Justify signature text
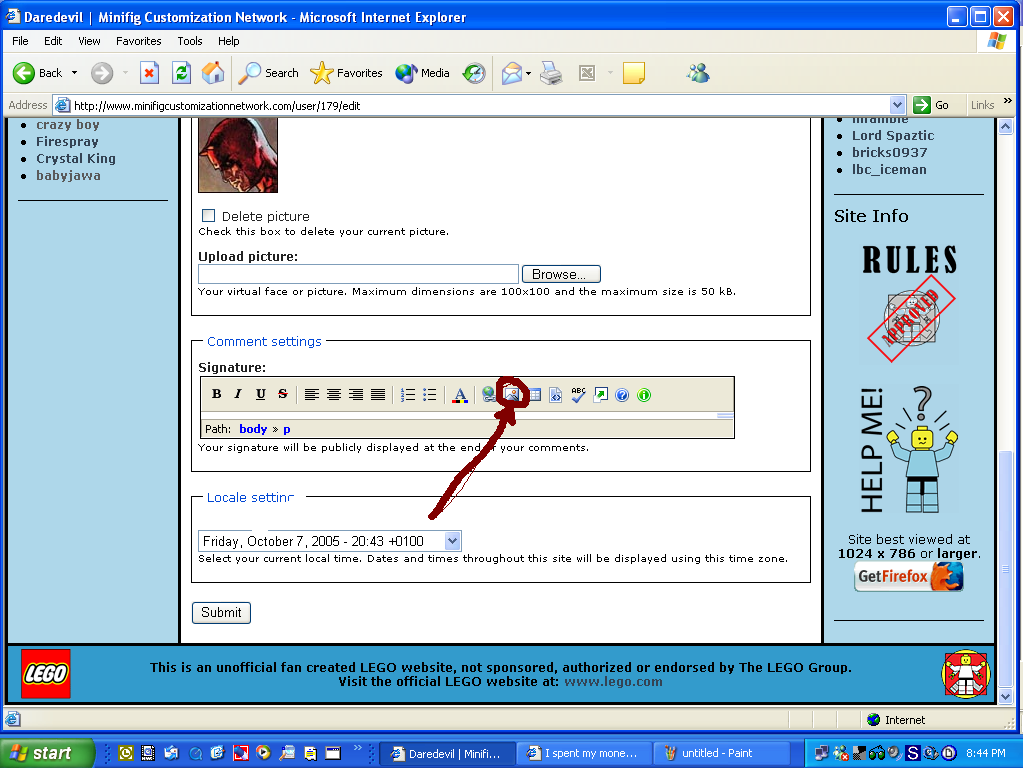1024x768 pixels. [x=377, y=394]
